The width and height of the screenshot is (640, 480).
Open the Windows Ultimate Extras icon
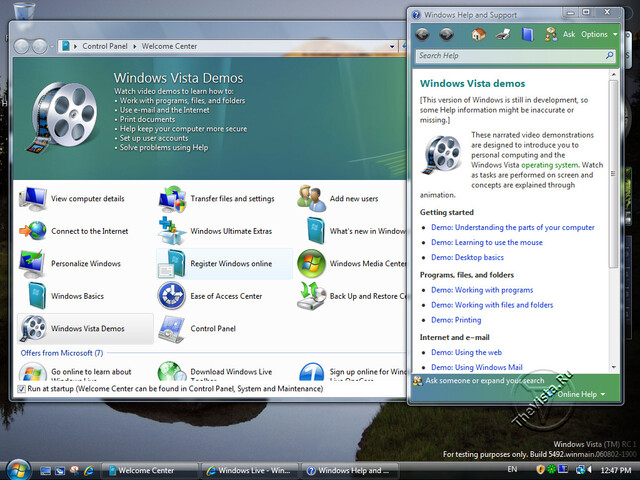pyautogui.click(x=172, y=231)
